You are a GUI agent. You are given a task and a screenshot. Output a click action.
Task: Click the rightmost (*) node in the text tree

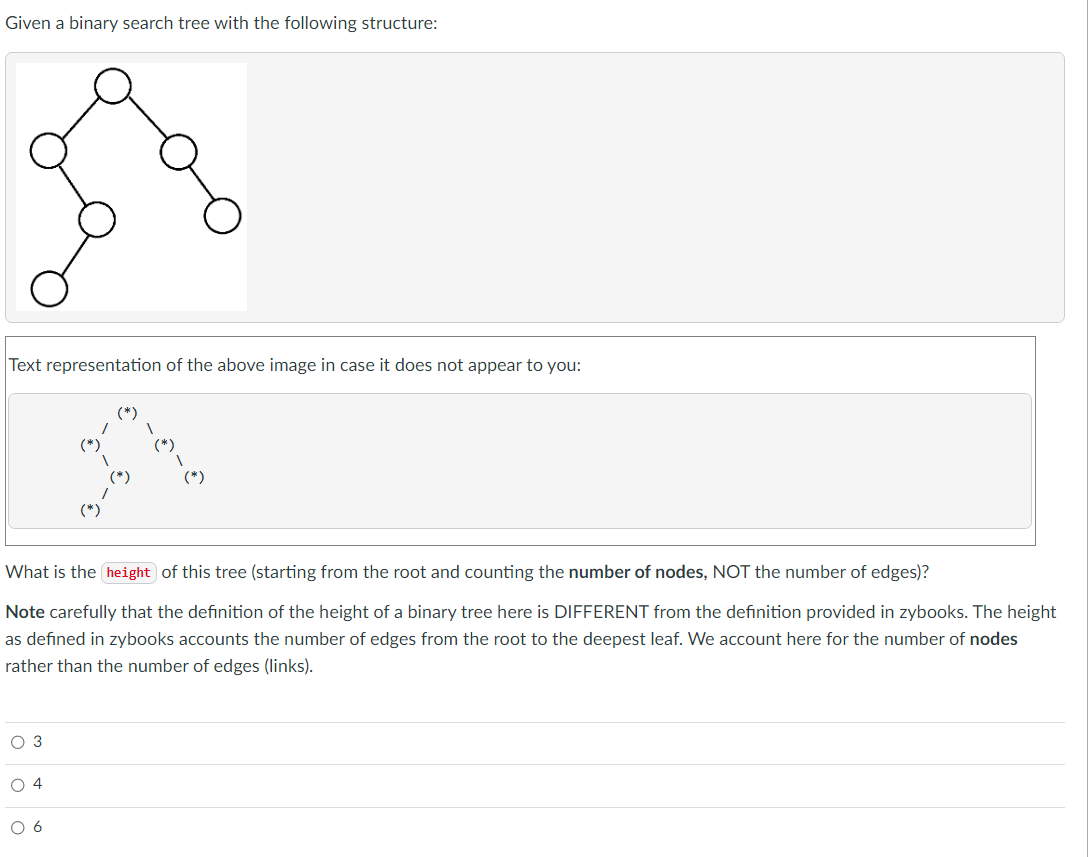(194, 477)
